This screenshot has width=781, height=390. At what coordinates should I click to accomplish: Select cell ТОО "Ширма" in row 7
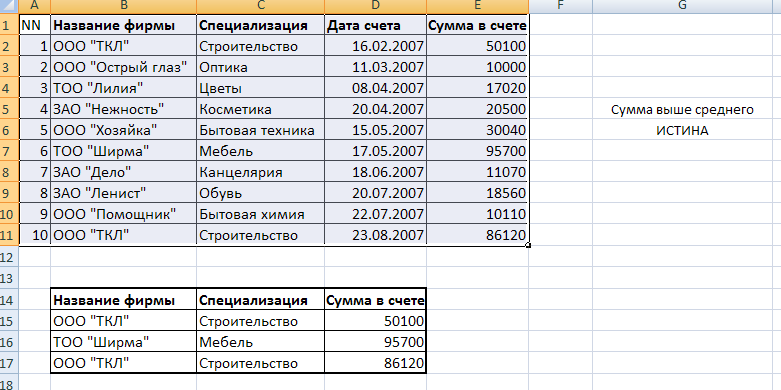tap(124, 150)
